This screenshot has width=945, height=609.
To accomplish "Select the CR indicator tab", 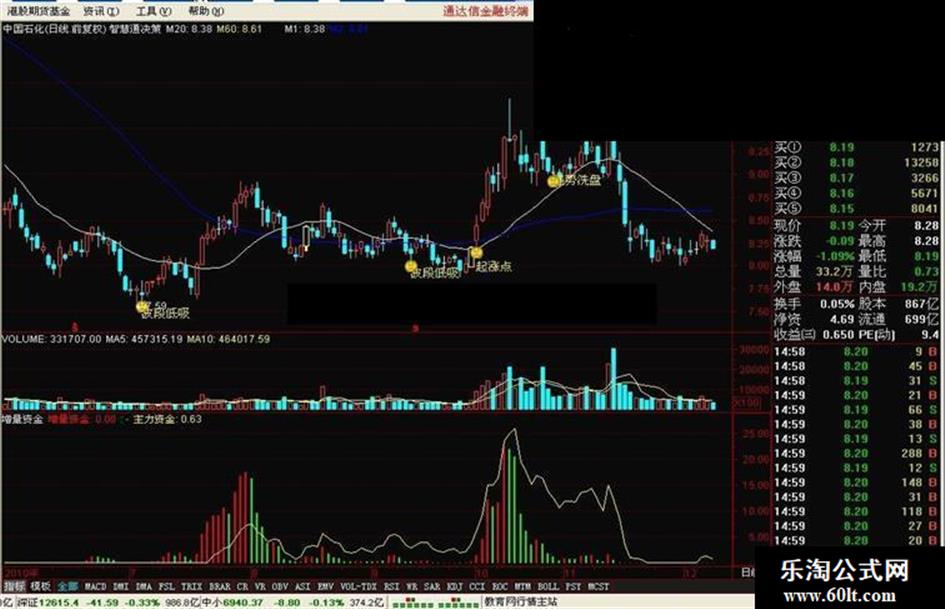I will point(243,586).
